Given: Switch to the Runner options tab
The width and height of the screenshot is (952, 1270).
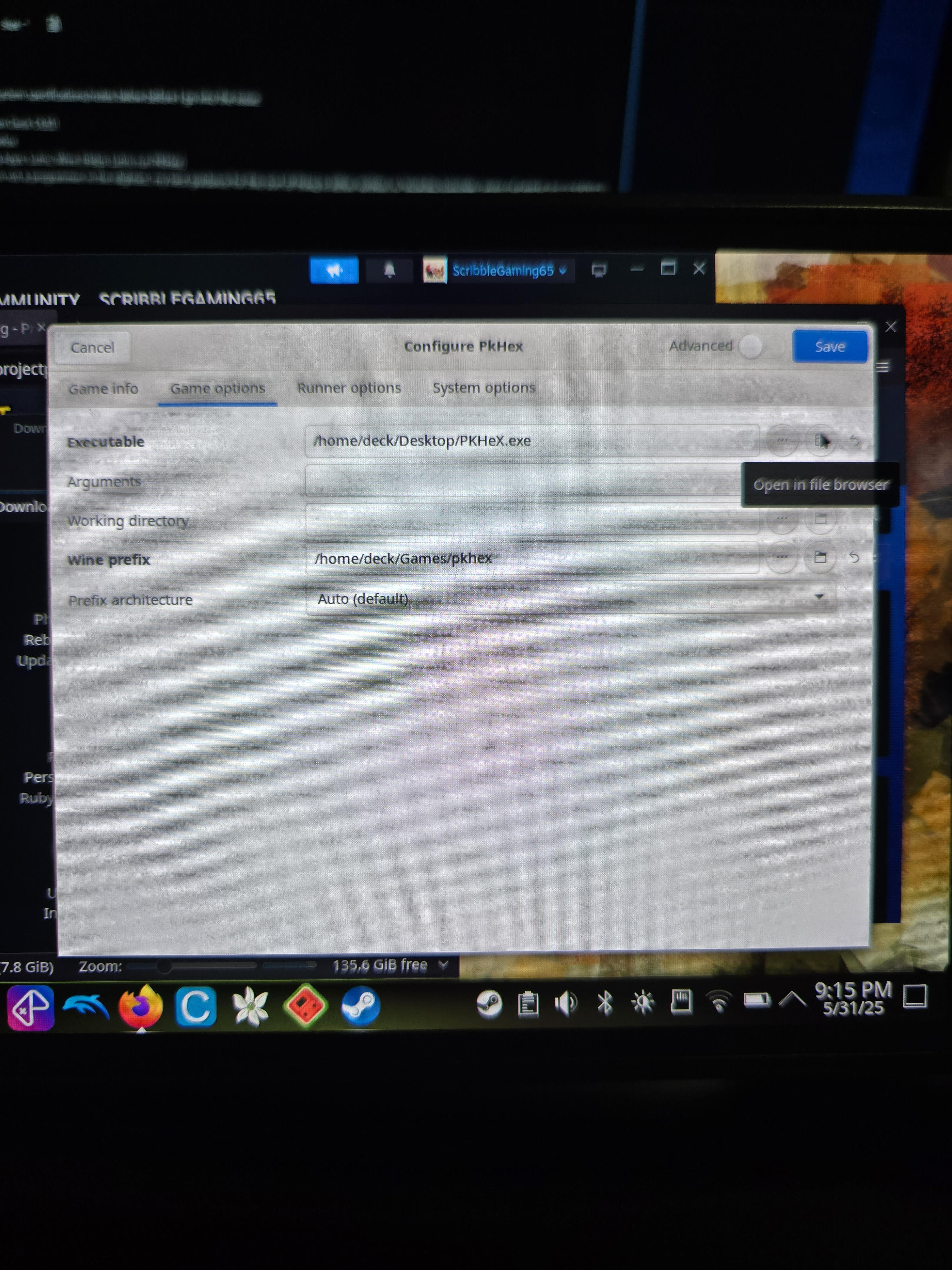Looking at the screenshot, I should 349,388.
